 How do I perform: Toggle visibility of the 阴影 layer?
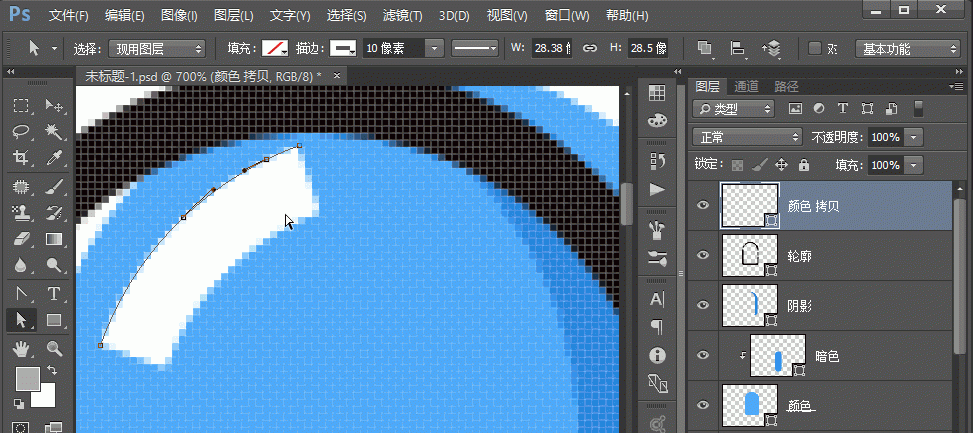point(703,305)
